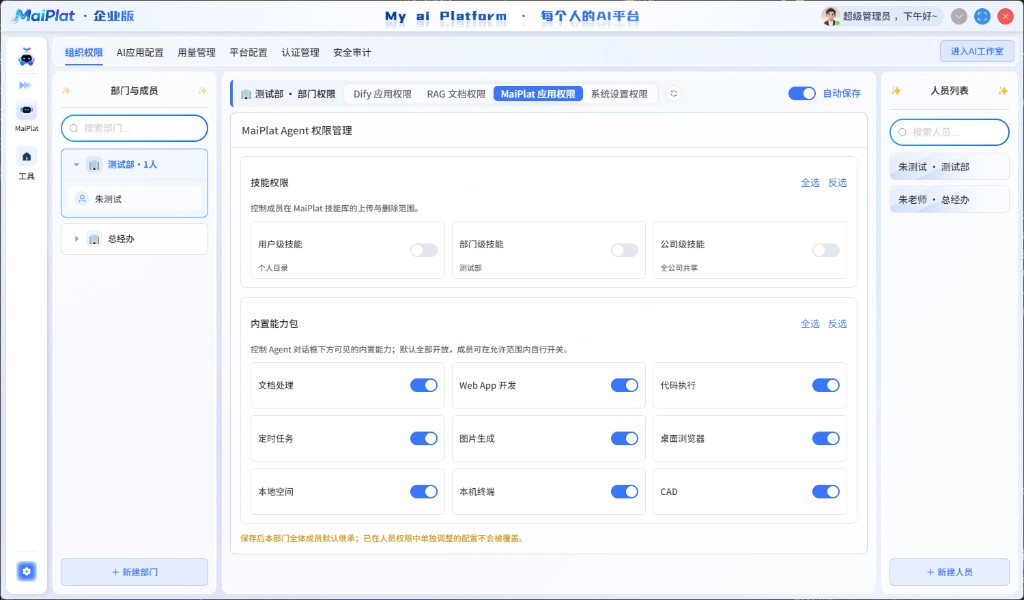The width and height of the screenshot is (1024, 600).
Task: Select 朱老师 · 总经办 in the personnel list
Action: point(950,200)
